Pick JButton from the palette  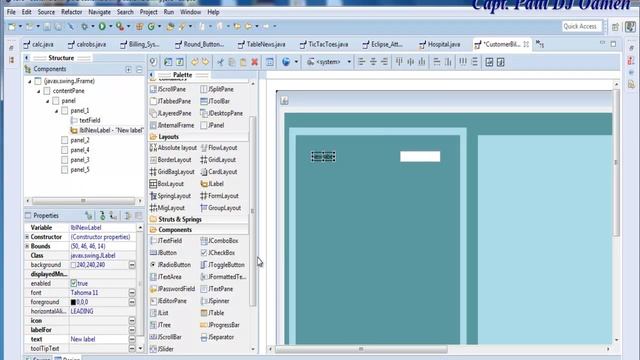163,253
